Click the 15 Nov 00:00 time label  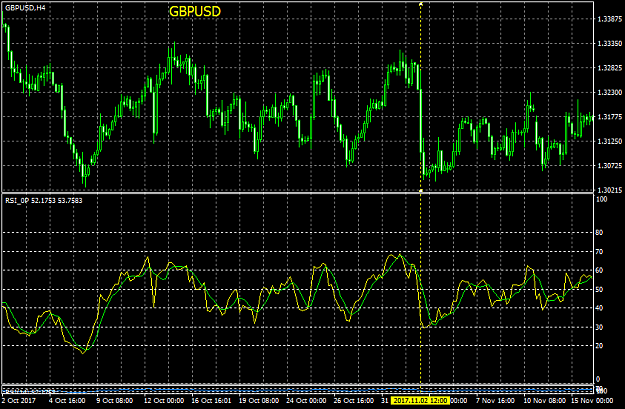click(592, 401)
